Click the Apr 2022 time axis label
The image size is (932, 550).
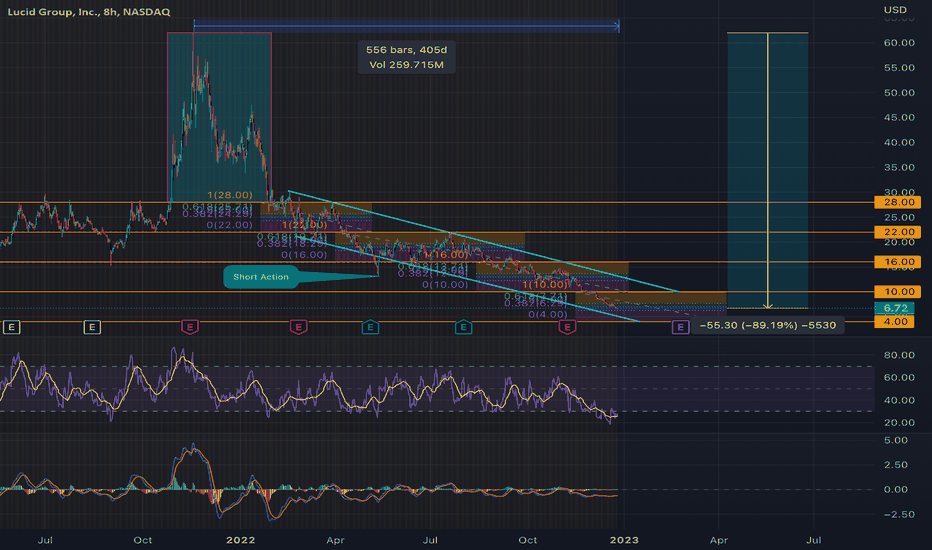pyautogui.click(x=335, y=540)
